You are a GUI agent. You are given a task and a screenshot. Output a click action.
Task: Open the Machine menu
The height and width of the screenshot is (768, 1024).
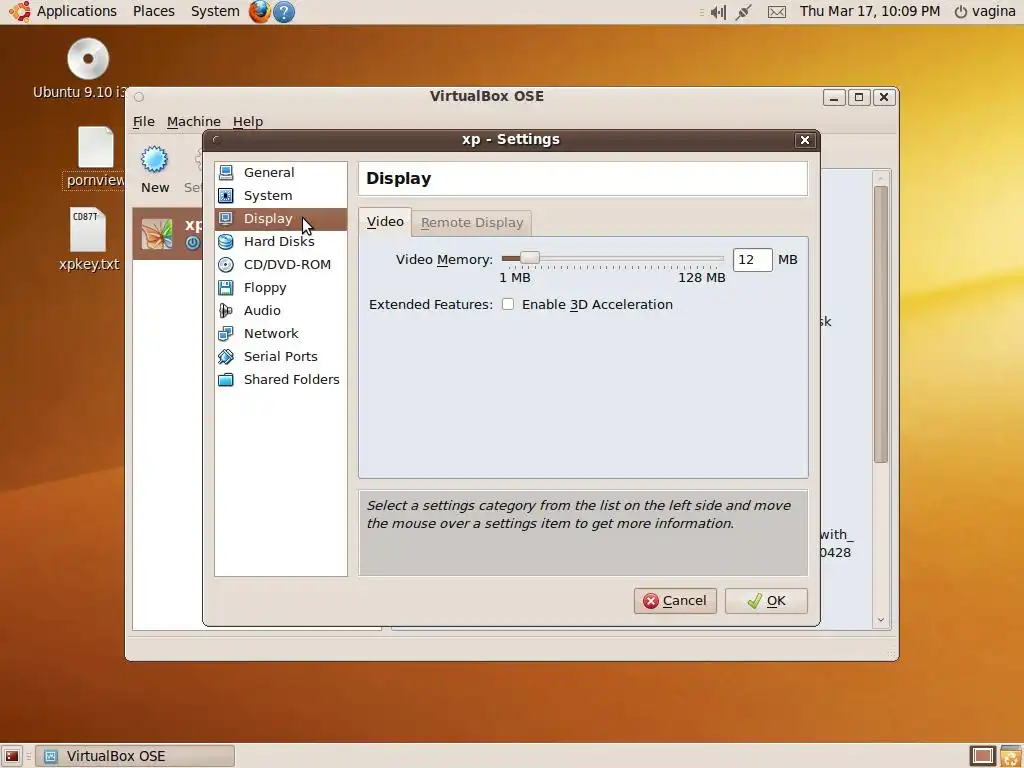click(194, 121)
